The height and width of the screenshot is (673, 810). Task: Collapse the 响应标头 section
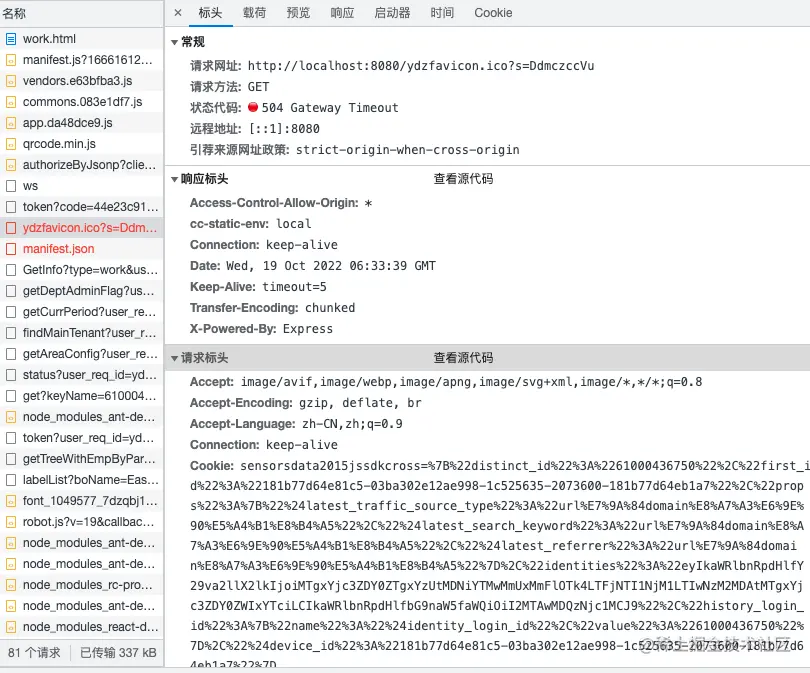(x=175, y=179)
